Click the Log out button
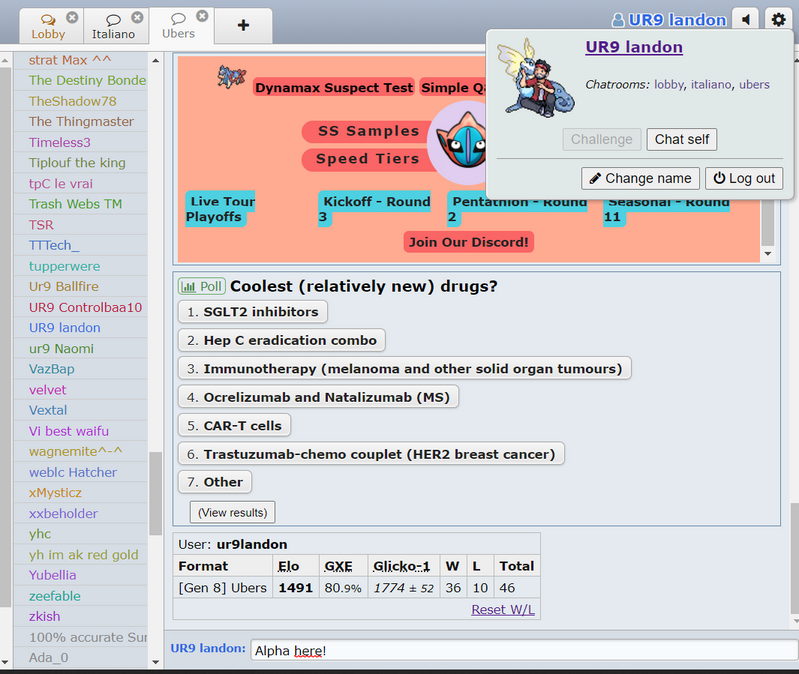This screenshot has height=674, width=799. [x=743, y=178]
